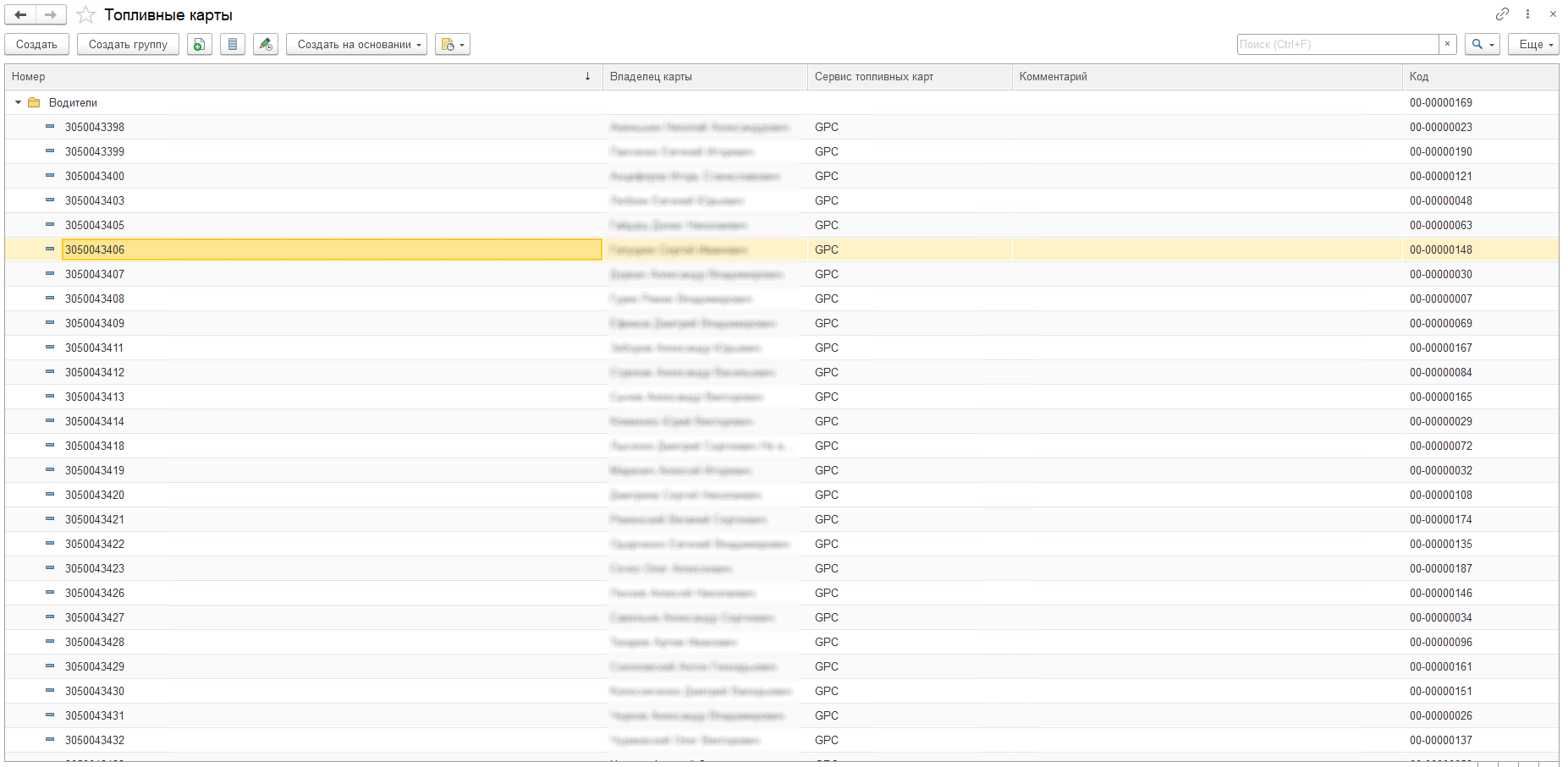Clear search field with the x button
This screenshot has height=767, width=1568.
1447,45
